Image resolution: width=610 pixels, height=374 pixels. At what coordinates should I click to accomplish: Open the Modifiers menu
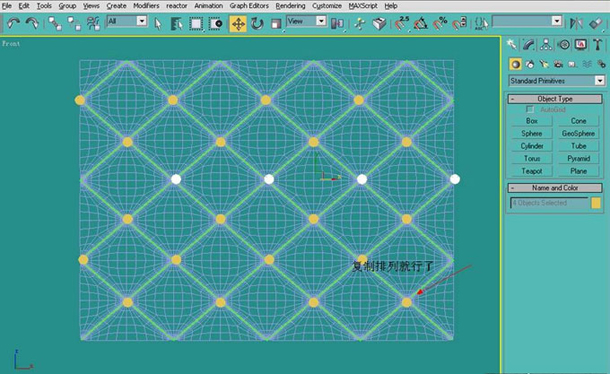146,6
